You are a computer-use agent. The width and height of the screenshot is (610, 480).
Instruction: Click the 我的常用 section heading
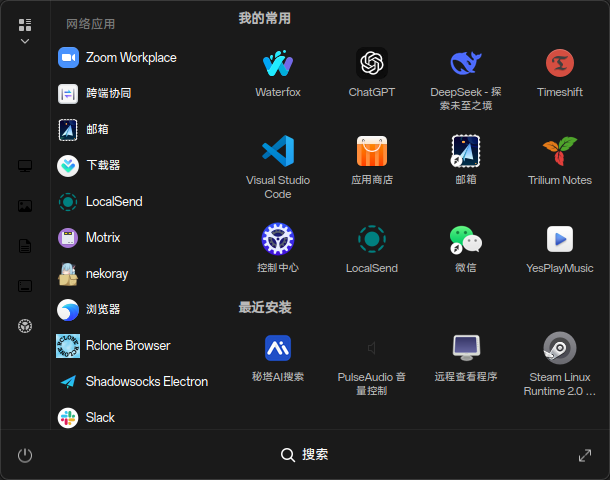[x=265, y=18]
